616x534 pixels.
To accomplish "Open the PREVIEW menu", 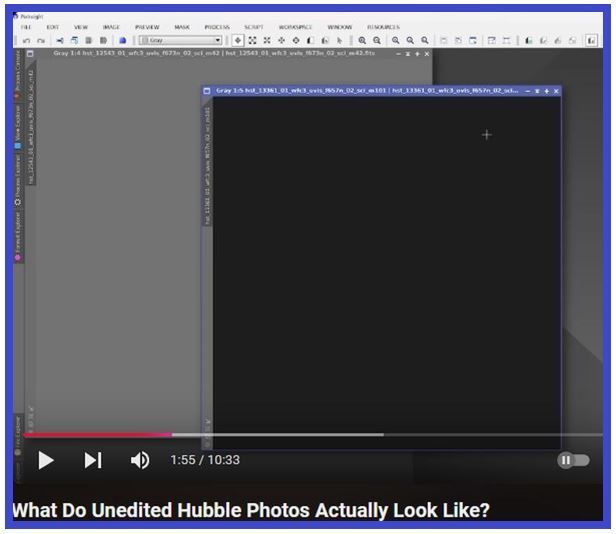I will (x=147, y=27).
